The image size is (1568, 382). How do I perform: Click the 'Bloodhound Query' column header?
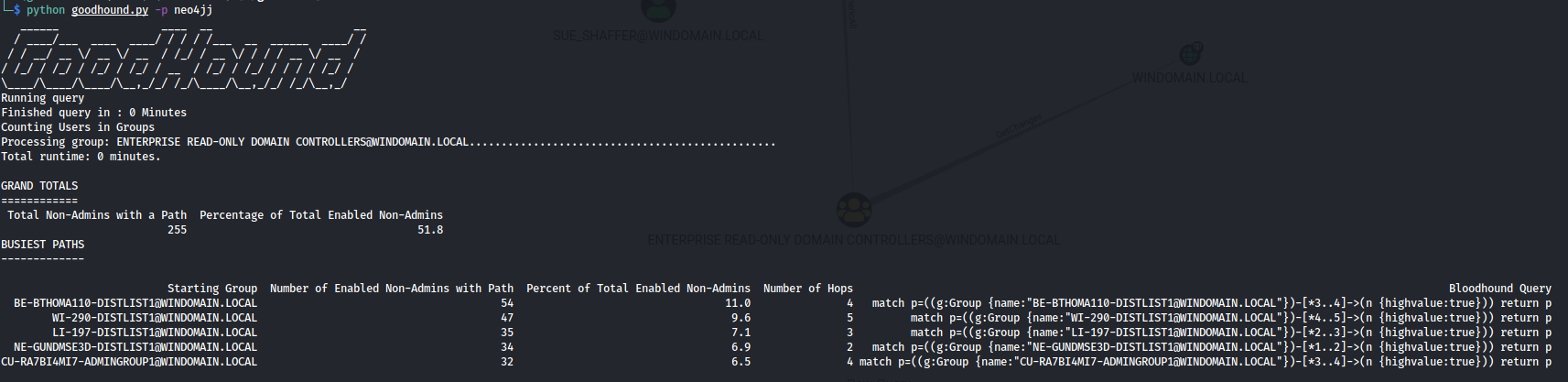[1500, 289]
